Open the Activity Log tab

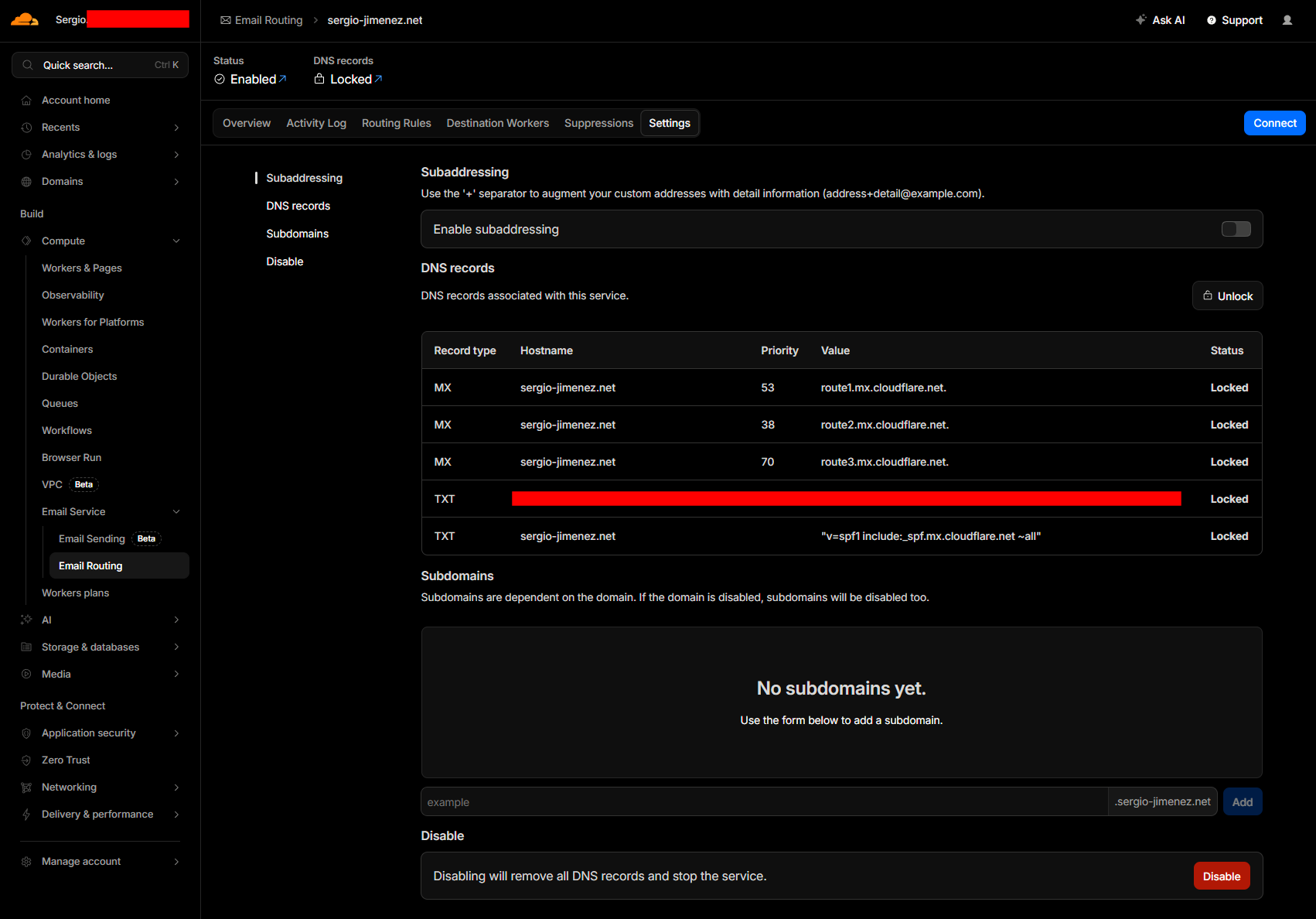[316, 123]
